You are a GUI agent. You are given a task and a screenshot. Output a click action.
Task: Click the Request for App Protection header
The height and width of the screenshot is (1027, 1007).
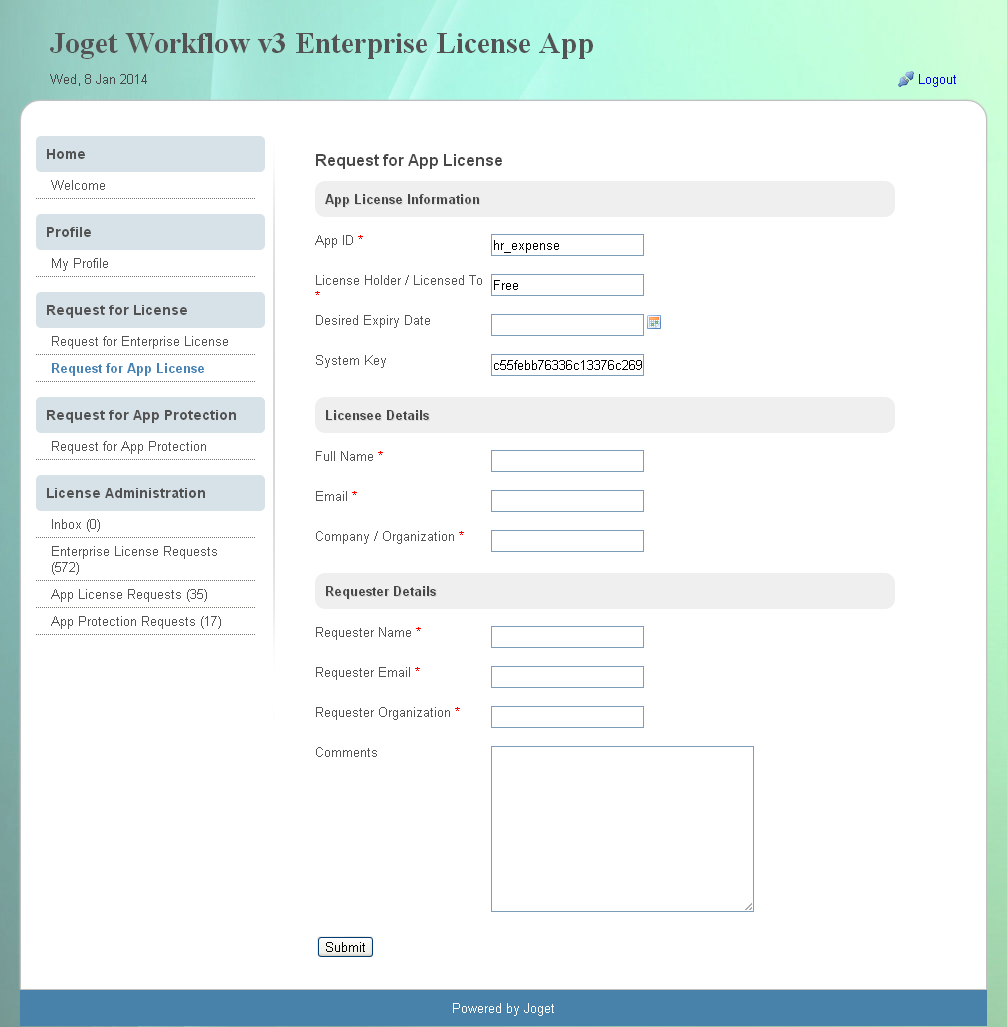coord(150,415)
